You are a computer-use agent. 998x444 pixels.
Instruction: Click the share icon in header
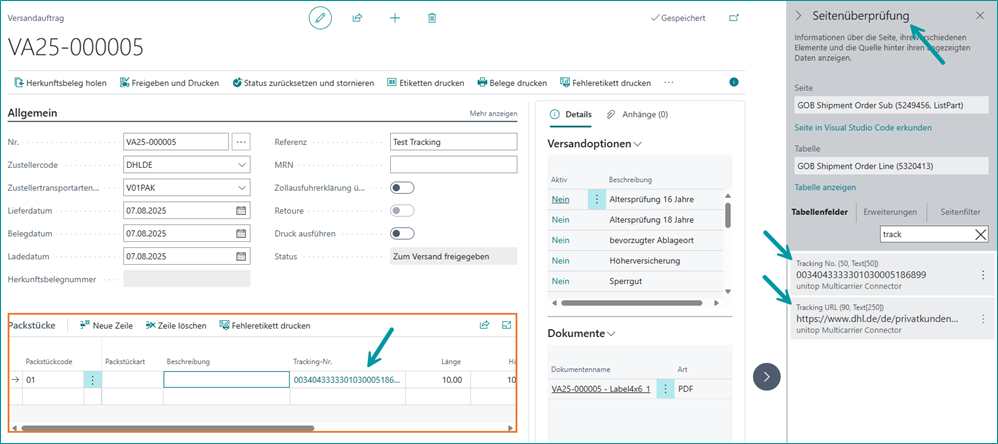(357, 18)
